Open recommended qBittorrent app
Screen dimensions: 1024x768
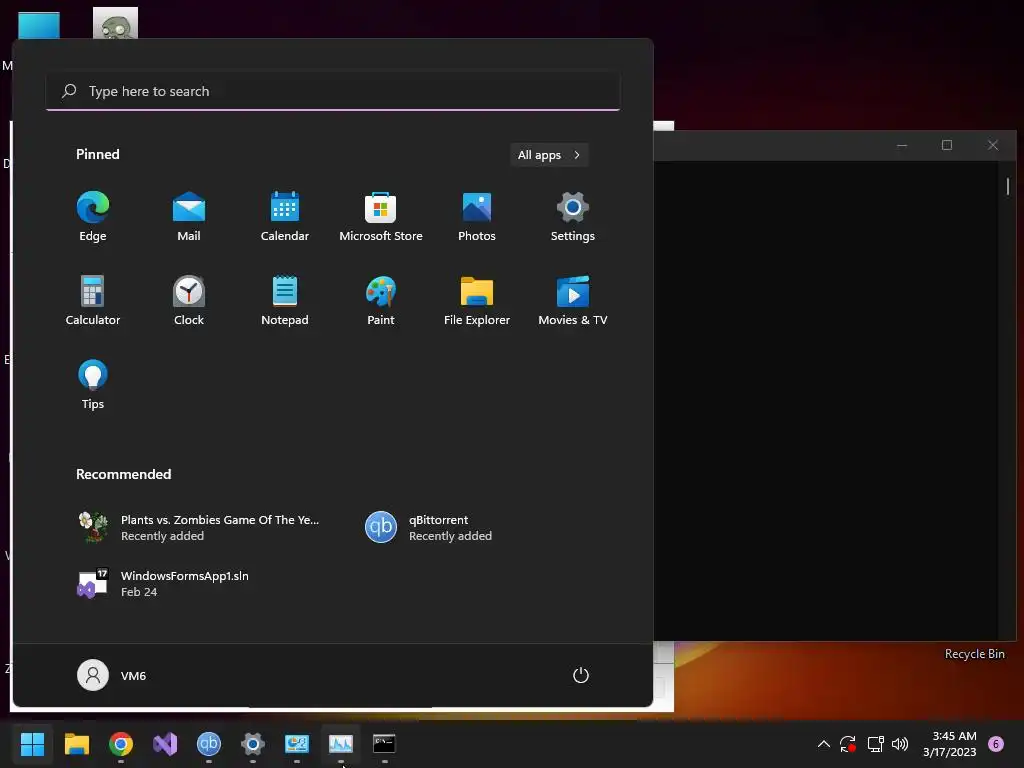[x=428, y=528]
